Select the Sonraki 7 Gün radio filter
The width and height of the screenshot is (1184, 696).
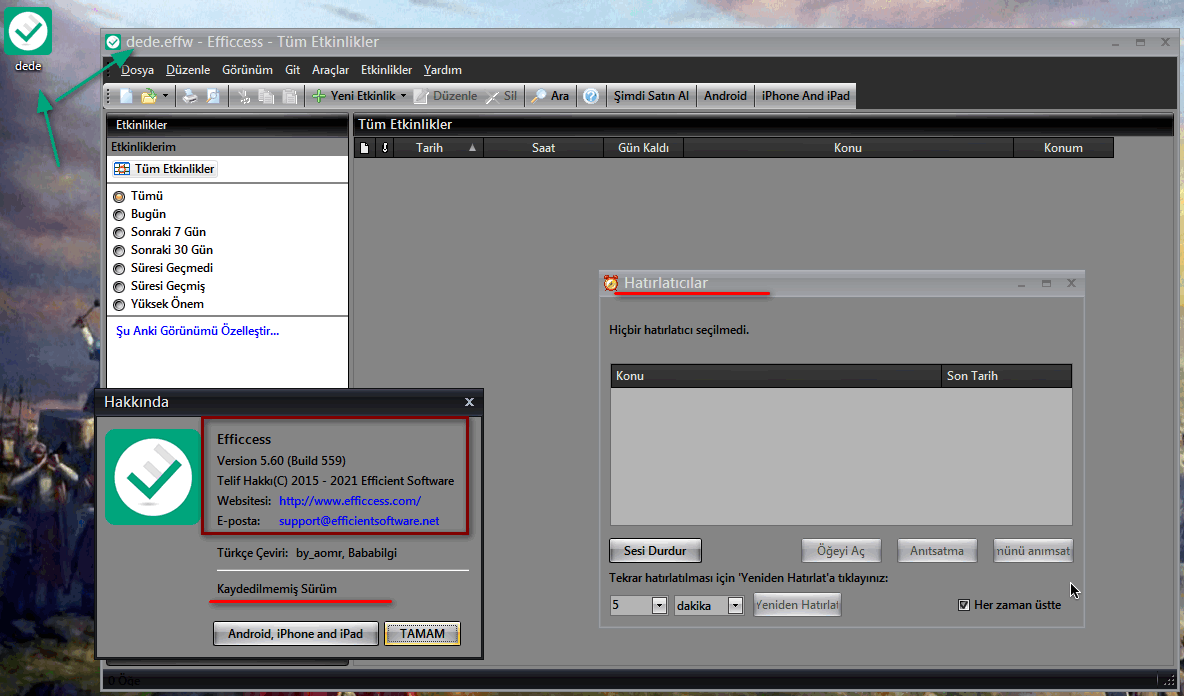point(159,233)
